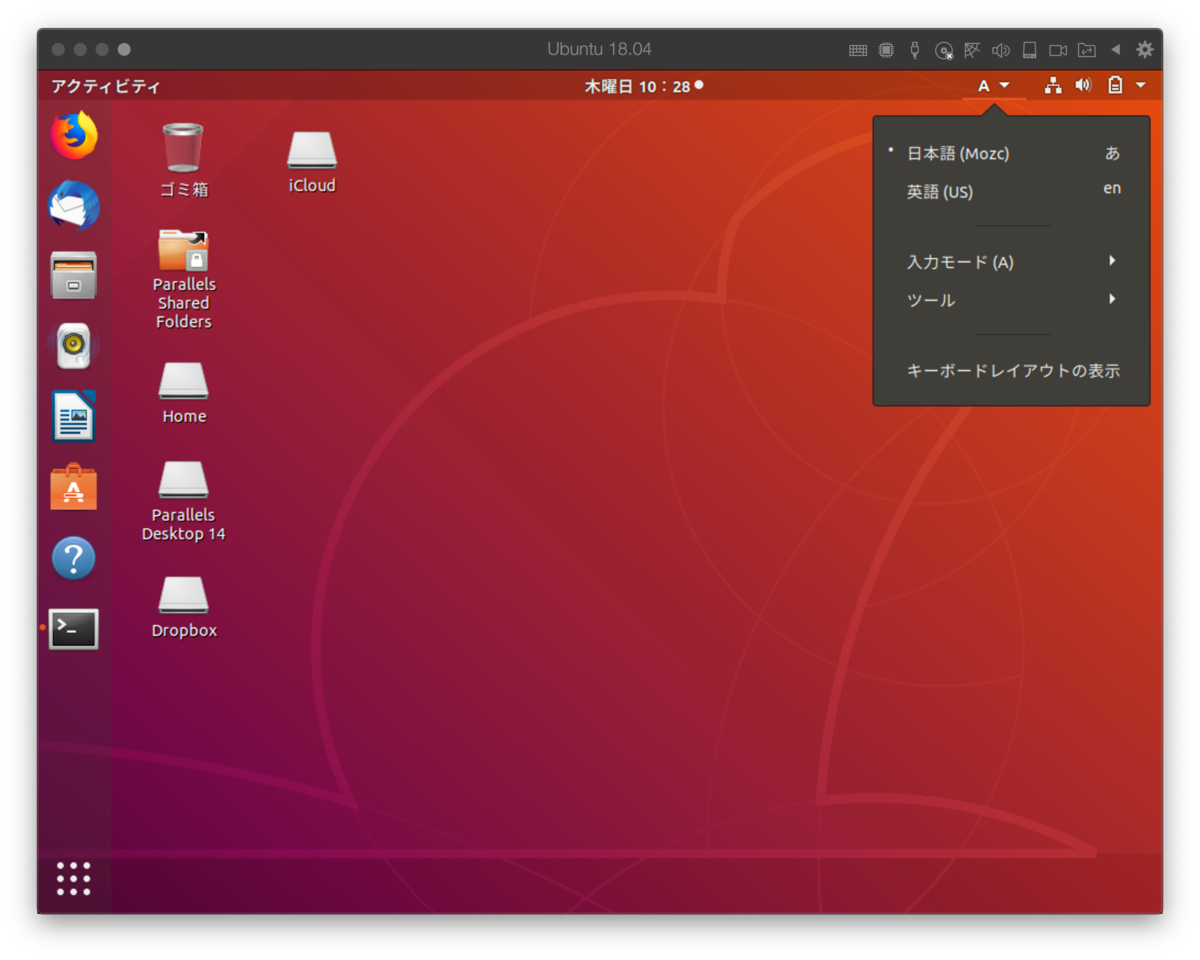This screenshot has width=1200, height=960.
Task: Open the Terminal icon in the dock
Action: coord(74,628)
